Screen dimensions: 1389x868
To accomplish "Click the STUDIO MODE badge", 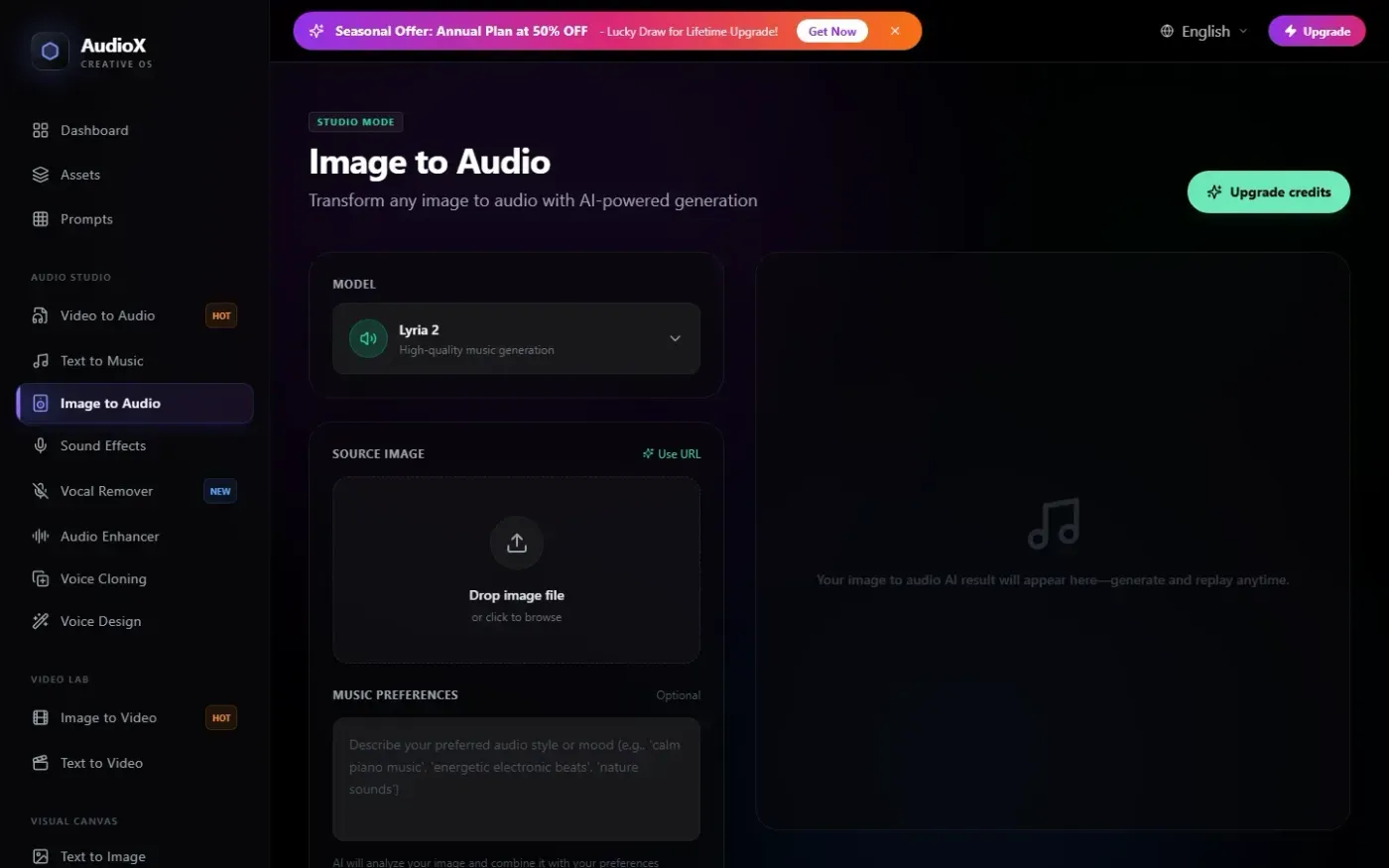I will (x=355, y=122).
